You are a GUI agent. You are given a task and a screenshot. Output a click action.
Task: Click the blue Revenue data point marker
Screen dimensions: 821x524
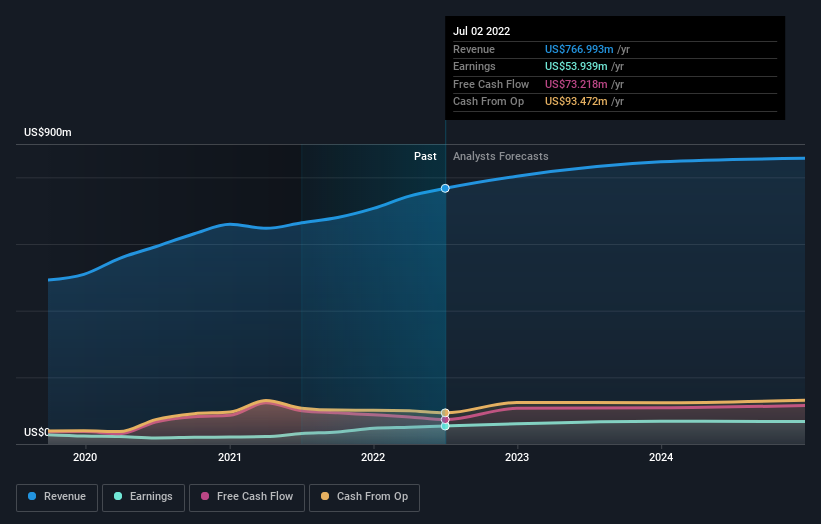tap(445, 188)
